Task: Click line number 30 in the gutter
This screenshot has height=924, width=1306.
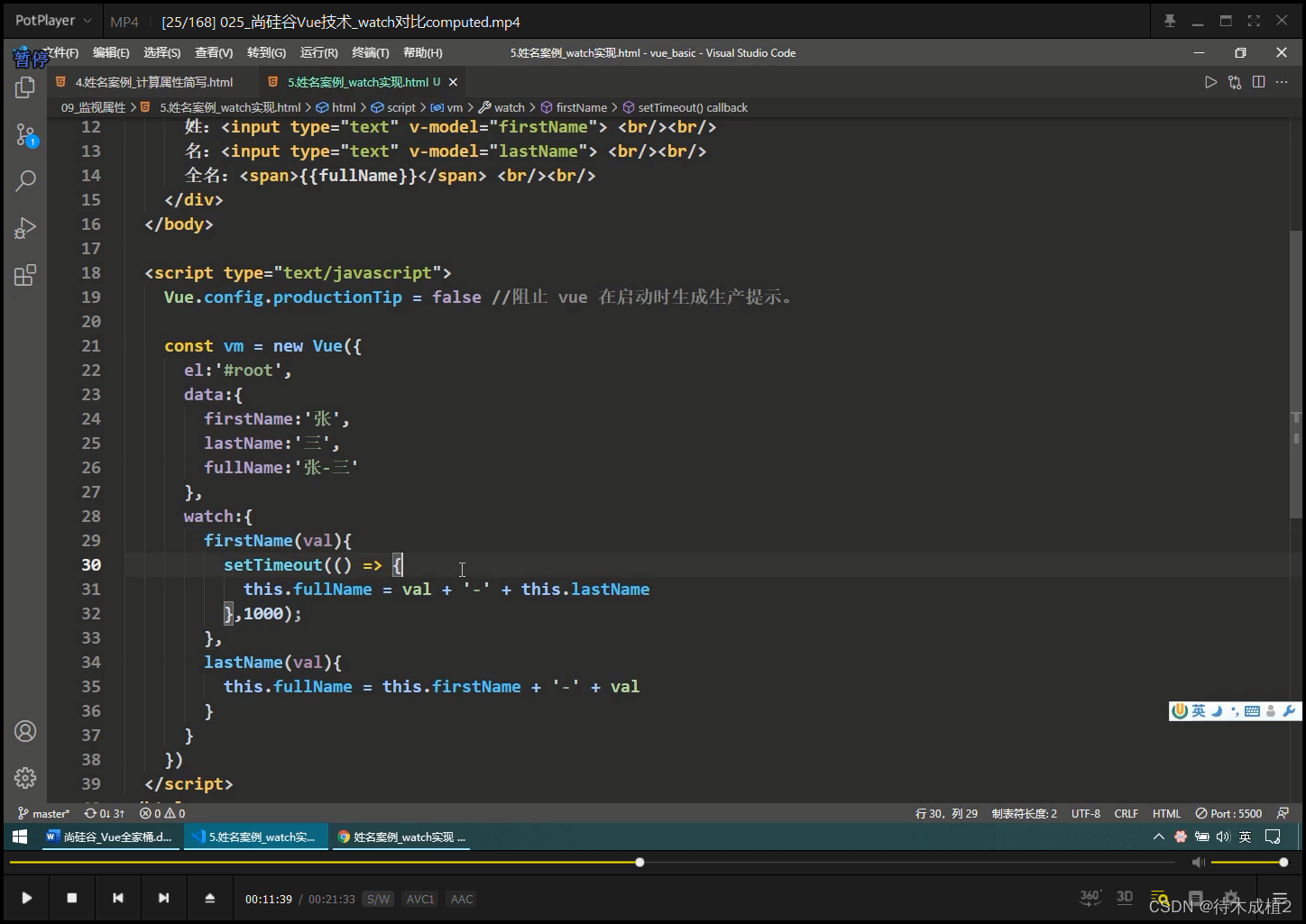Action: pos(91,564)
